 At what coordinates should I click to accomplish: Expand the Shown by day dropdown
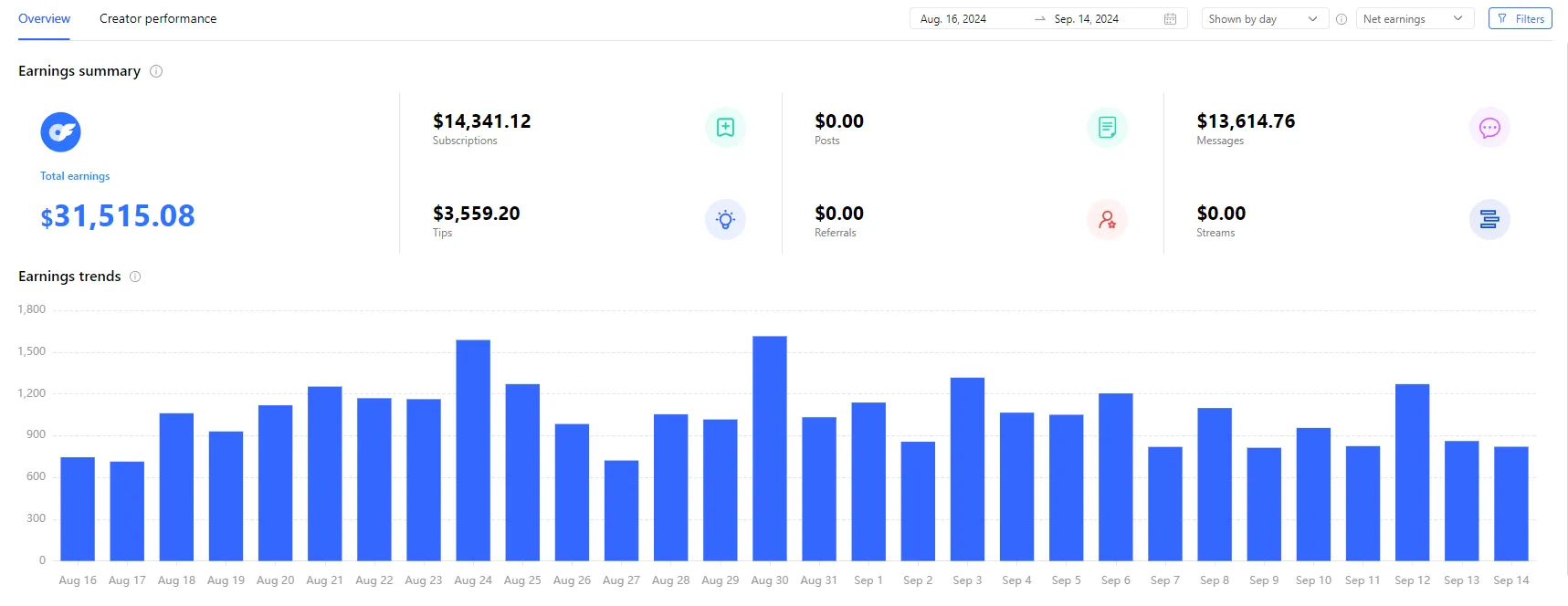pos(1262,19)
